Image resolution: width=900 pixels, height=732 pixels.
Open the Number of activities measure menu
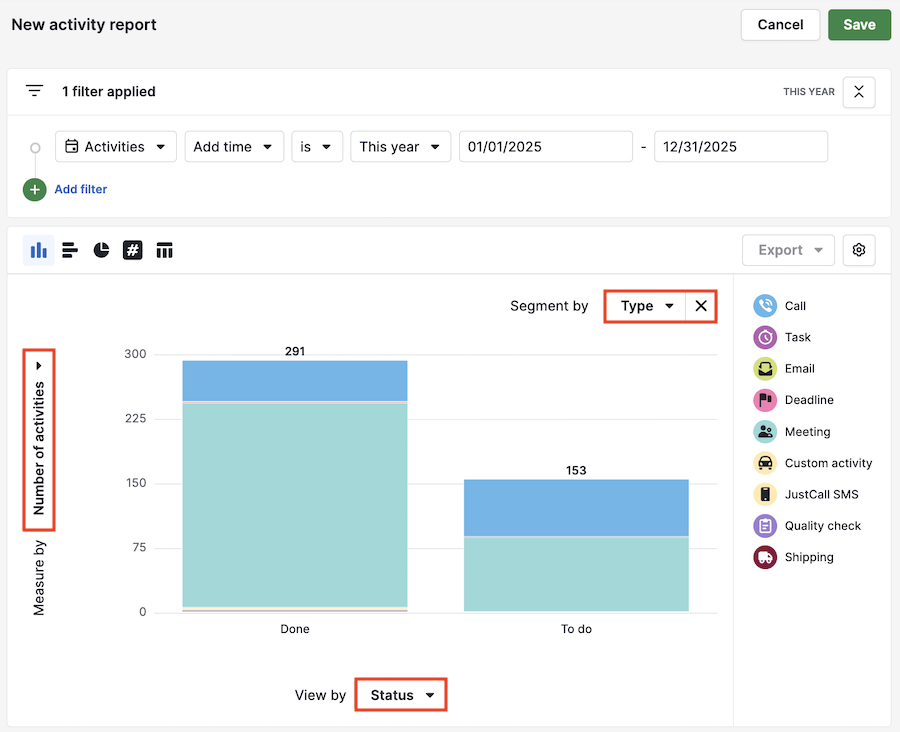click(40, 439)
